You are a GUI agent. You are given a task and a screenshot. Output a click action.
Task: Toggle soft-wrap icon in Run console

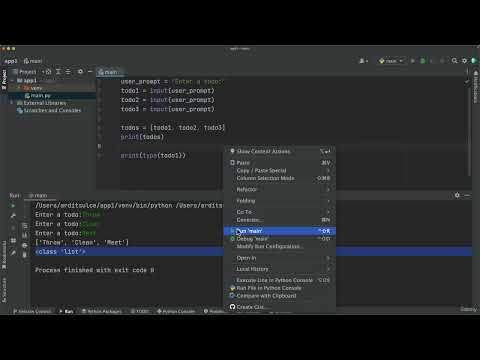coord(25,226)
